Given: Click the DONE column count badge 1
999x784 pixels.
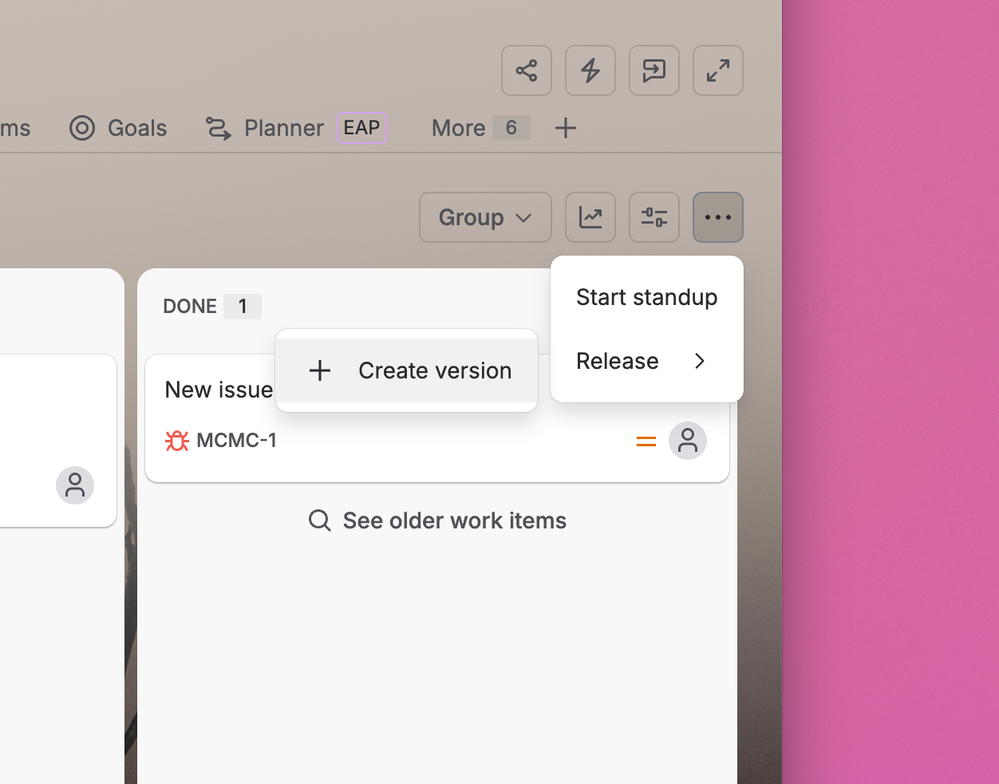Looking at the screenshot, I should (242, 306).
